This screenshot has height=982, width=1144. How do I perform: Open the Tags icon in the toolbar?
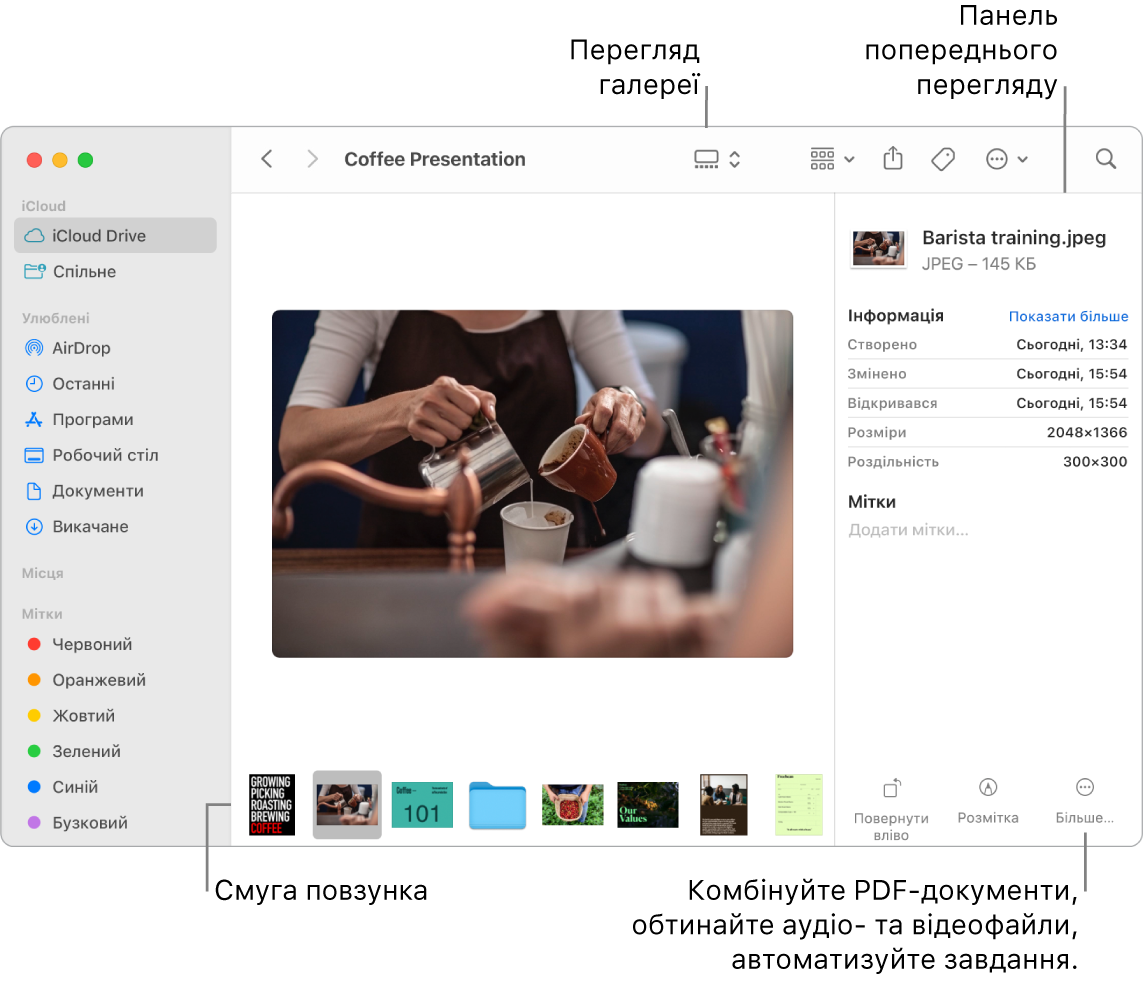(x=942, y=159)
